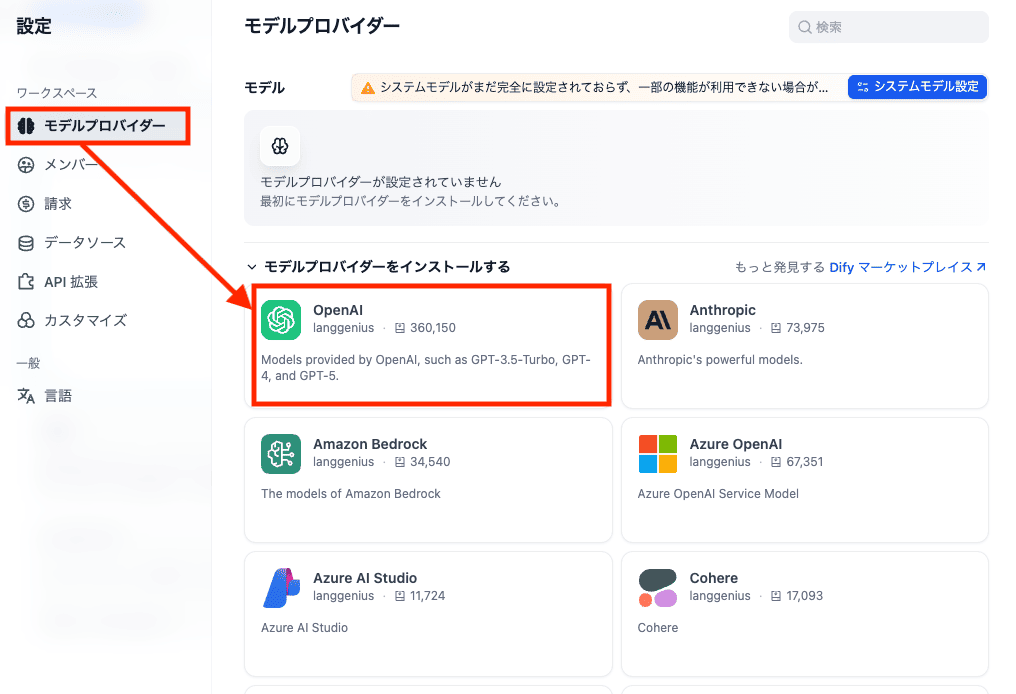The width and height of the screenshot is (1016, 694).
Task: Select the Cohere provider title
Action: pyautogui.click(x=713, y=578)
